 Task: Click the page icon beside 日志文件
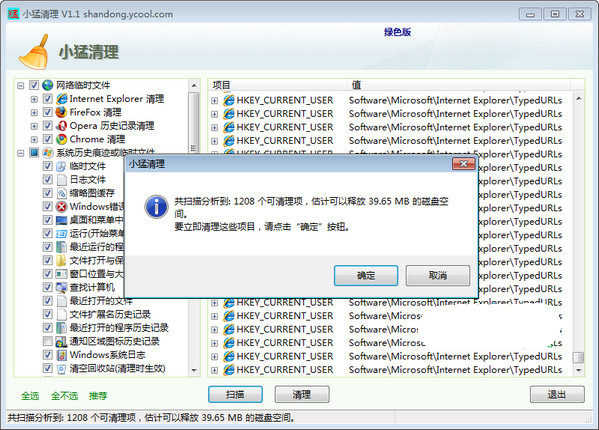[x=61, y=179]
